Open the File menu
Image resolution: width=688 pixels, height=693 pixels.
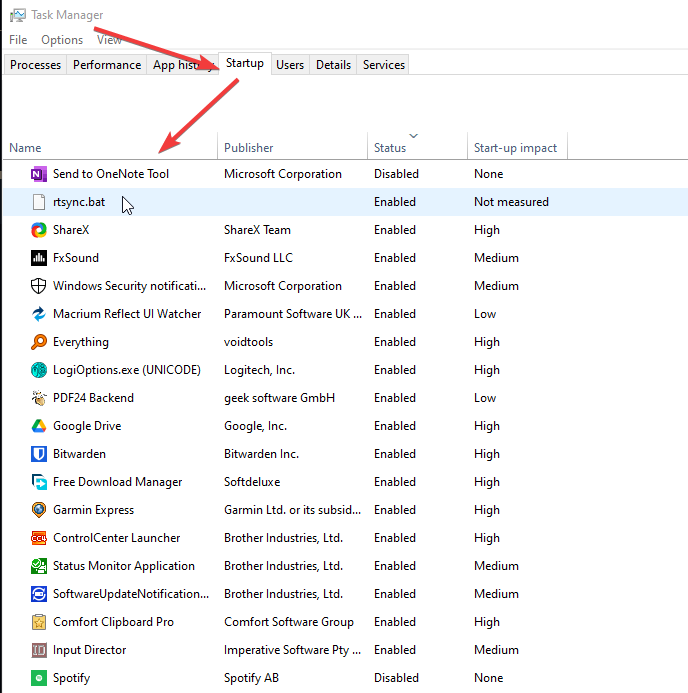(18, 40)
